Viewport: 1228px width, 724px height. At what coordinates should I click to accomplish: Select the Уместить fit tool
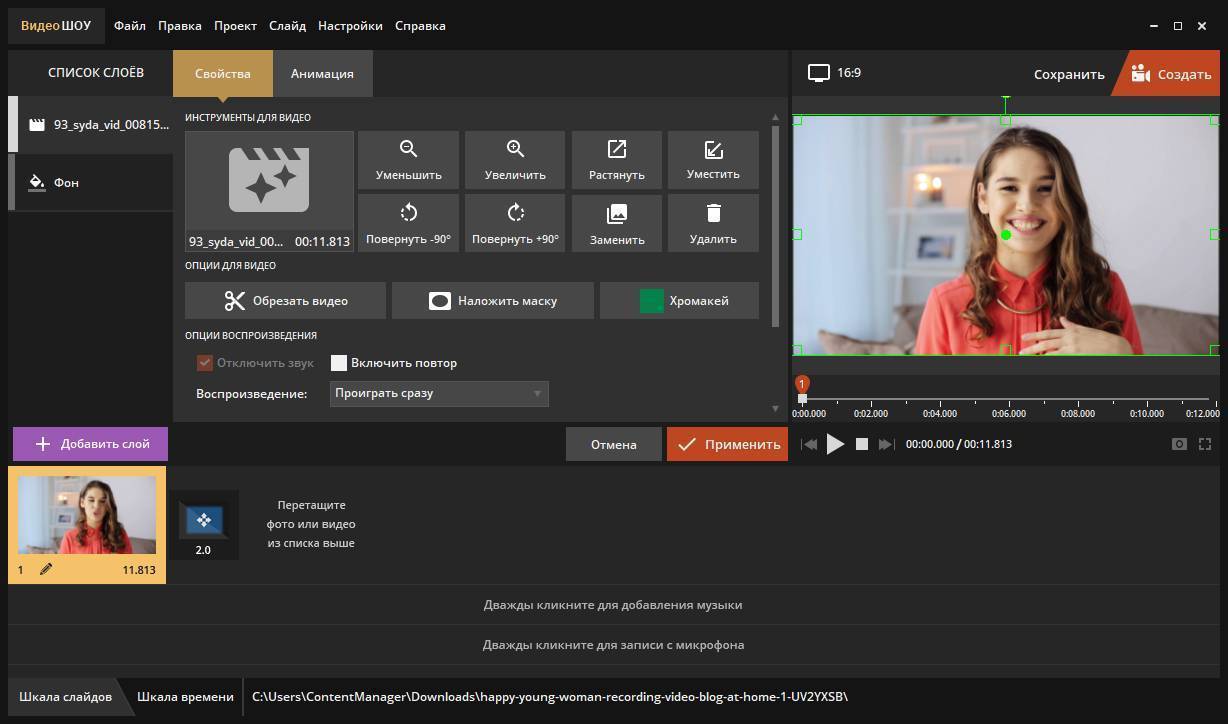point(713,150)
